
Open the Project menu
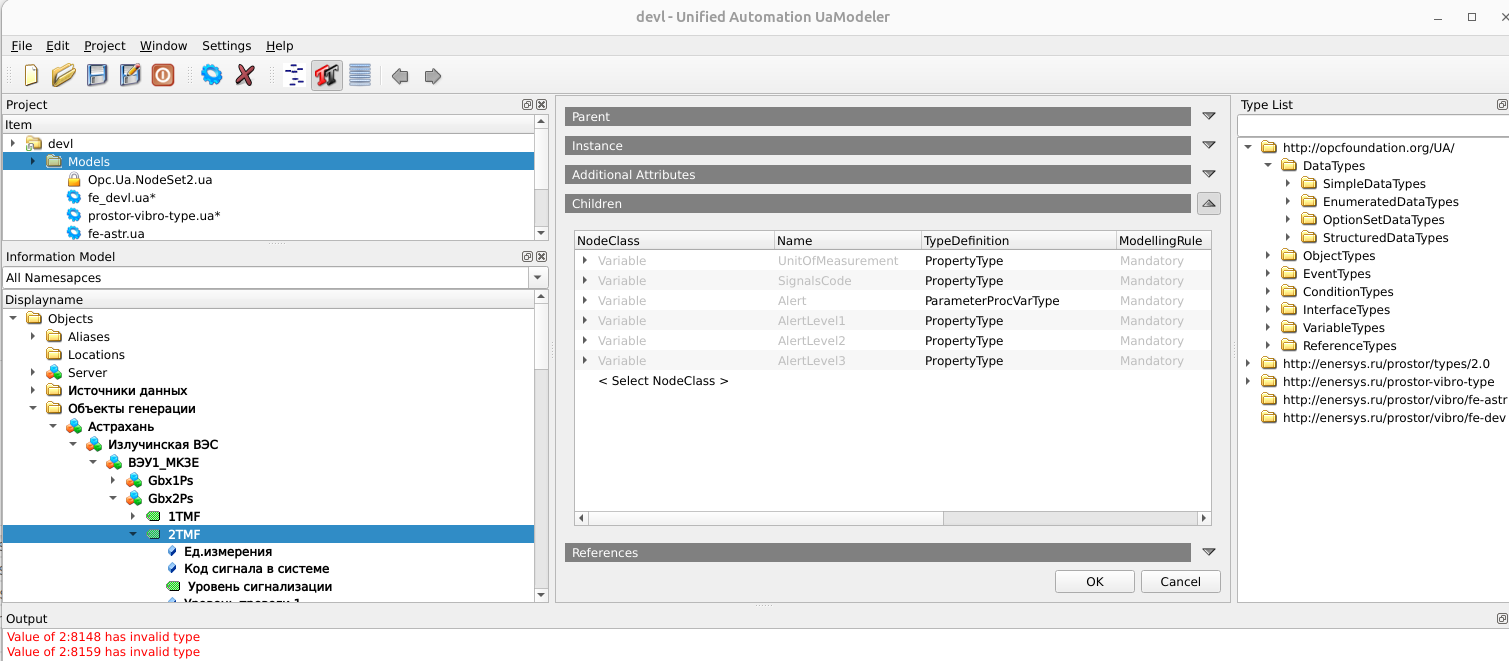(x=104, y=46)
